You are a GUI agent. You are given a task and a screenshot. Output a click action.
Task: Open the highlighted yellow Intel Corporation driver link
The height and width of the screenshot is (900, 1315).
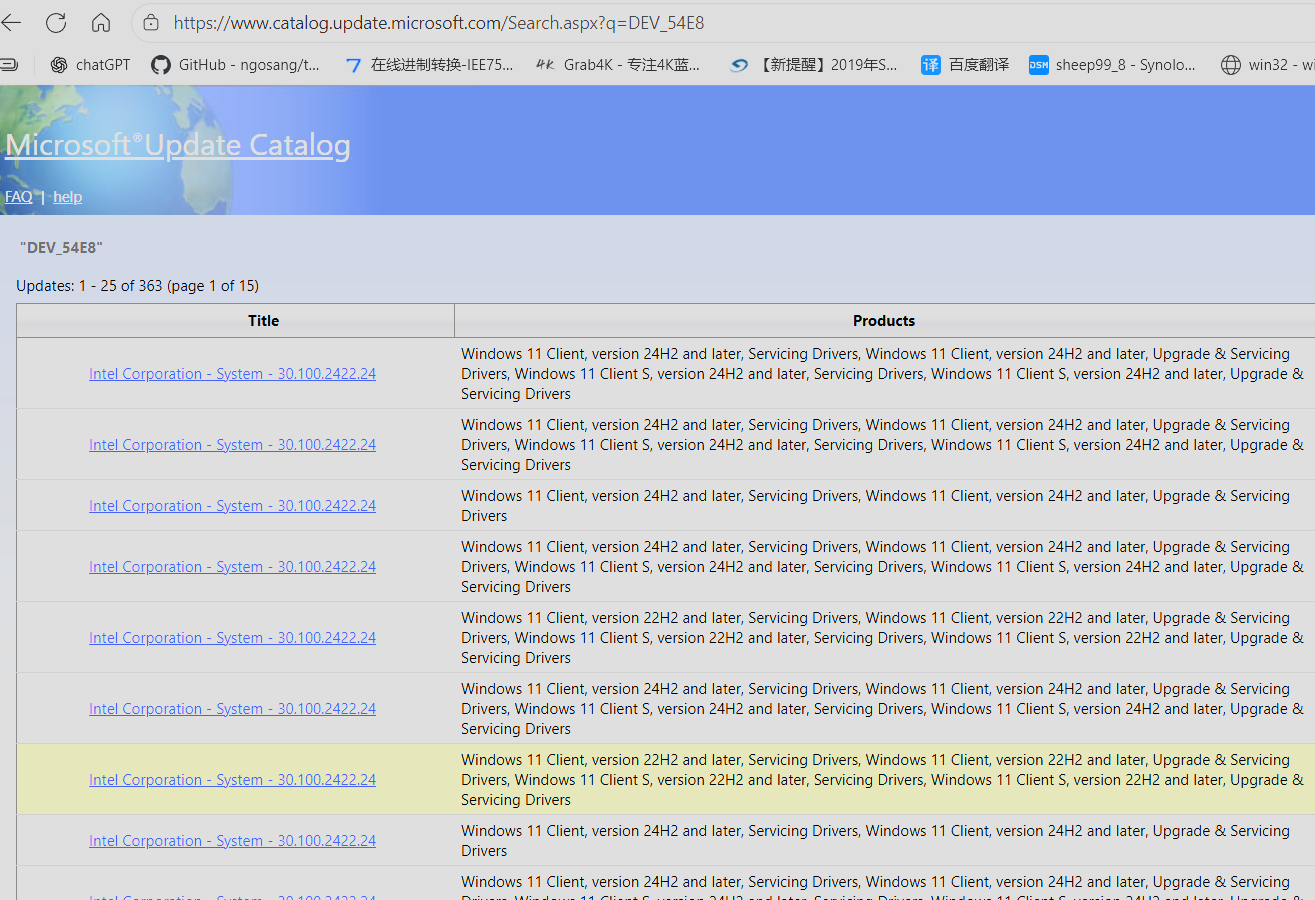click(x=232, y=779)
